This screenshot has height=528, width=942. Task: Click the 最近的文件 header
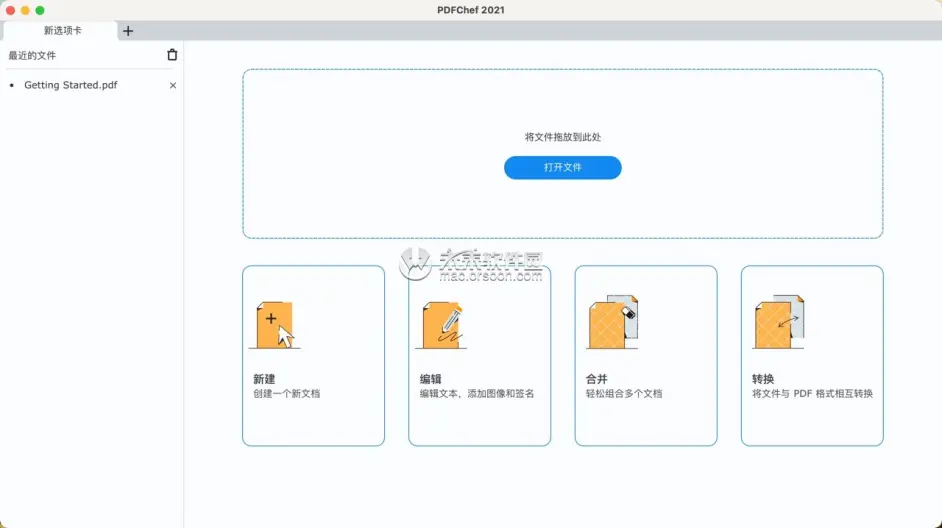32,55
